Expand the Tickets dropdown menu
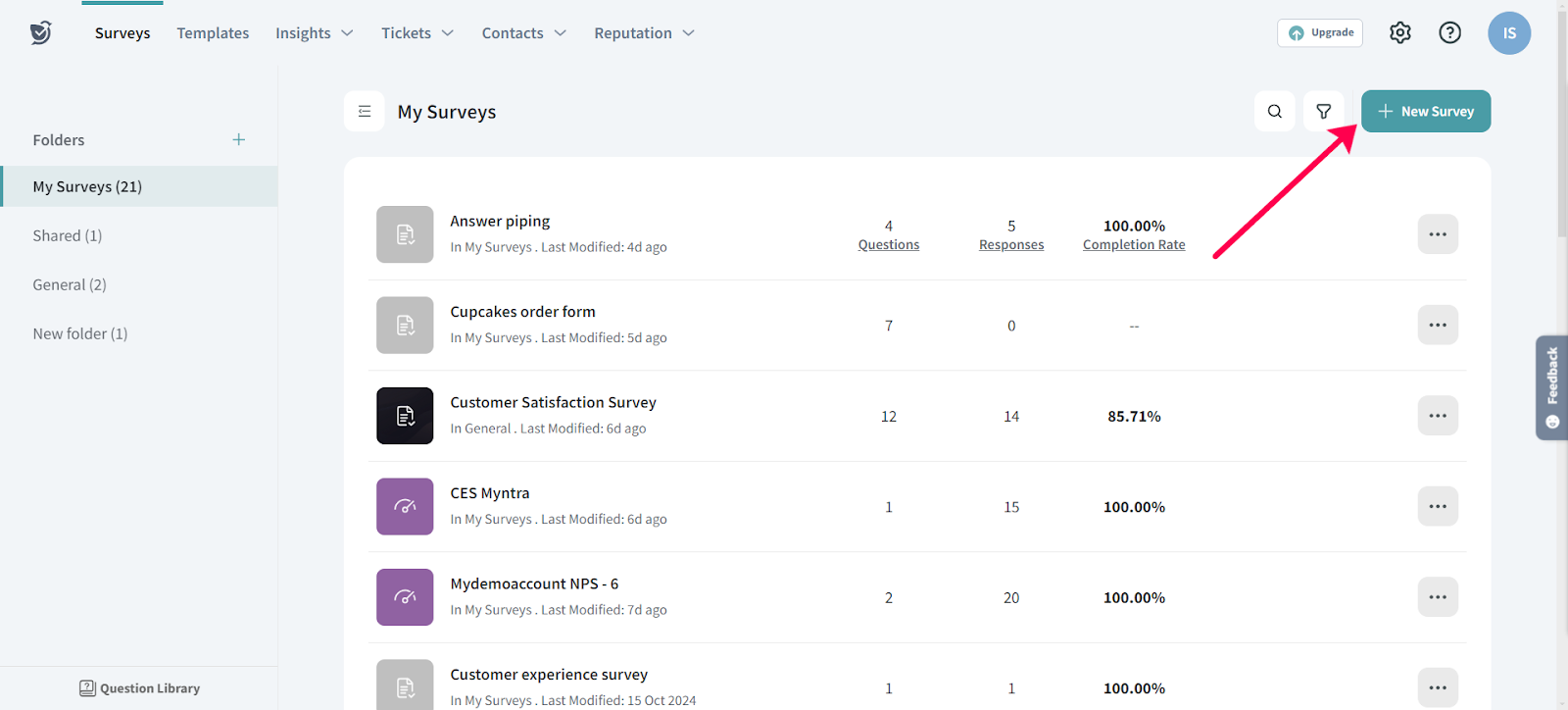 tap(416, 33)
